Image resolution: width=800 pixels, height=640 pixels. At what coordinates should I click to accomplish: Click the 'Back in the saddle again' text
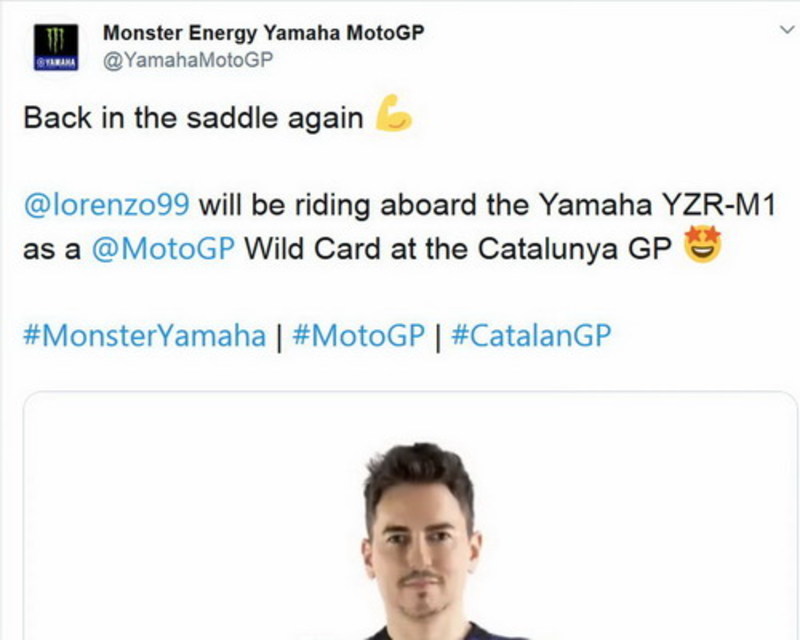pos(193,118)
